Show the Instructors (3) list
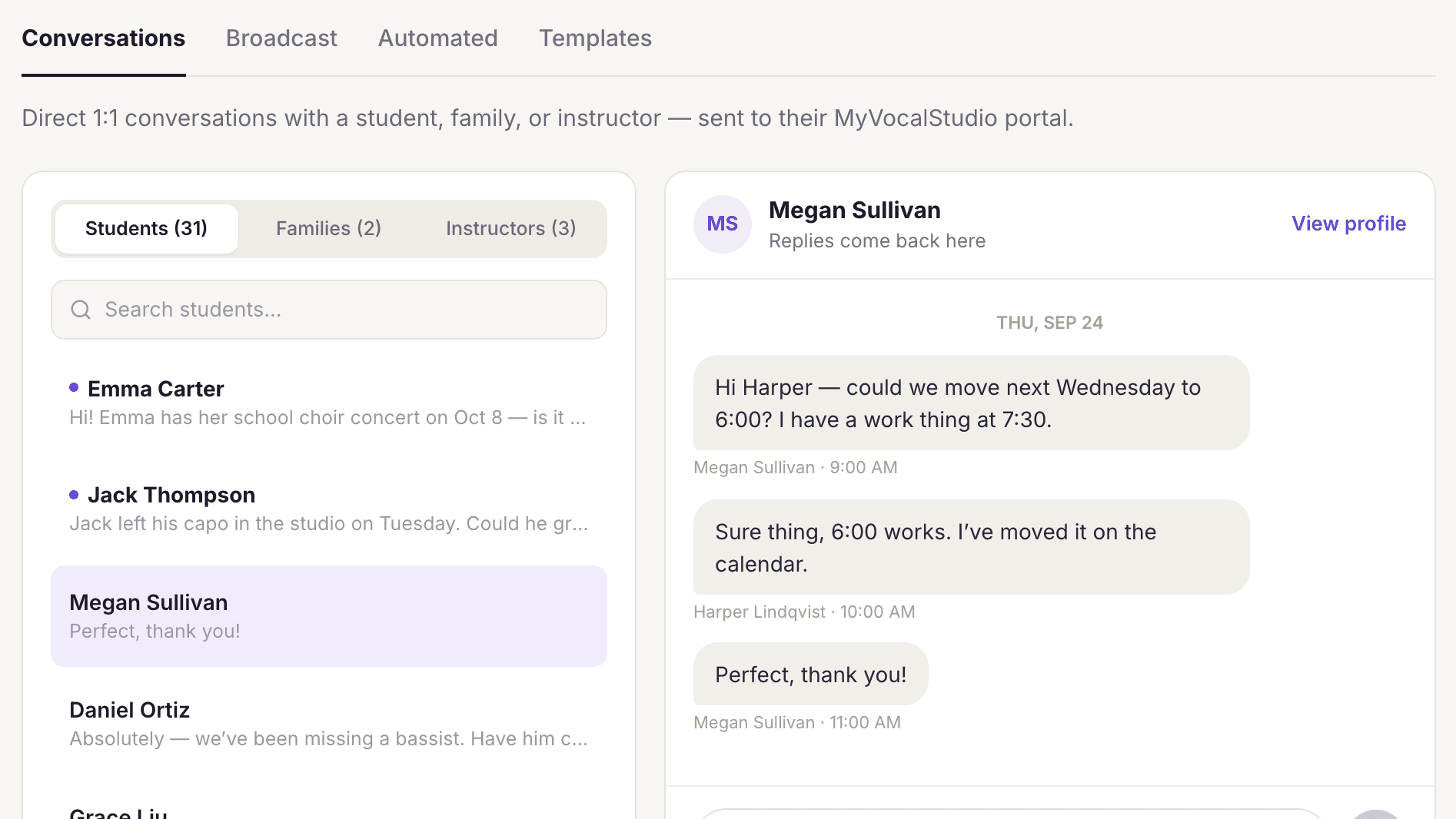Image resolution: width=1456 pixels, height=819 pixels. click(510, 228)
